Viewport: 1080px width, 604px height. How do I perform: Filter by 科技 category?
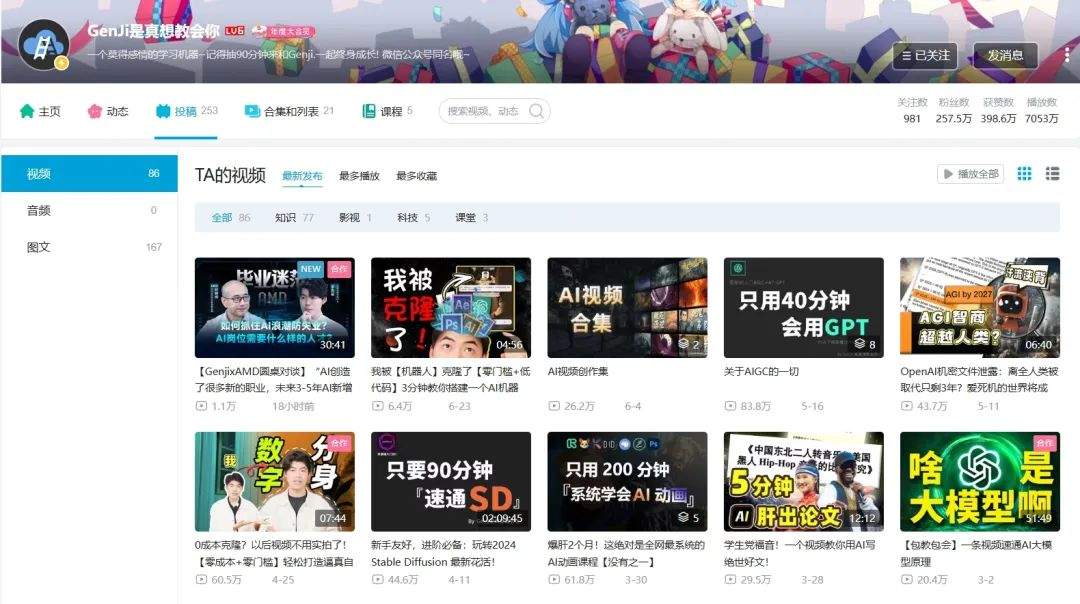[x=413, y=218]
